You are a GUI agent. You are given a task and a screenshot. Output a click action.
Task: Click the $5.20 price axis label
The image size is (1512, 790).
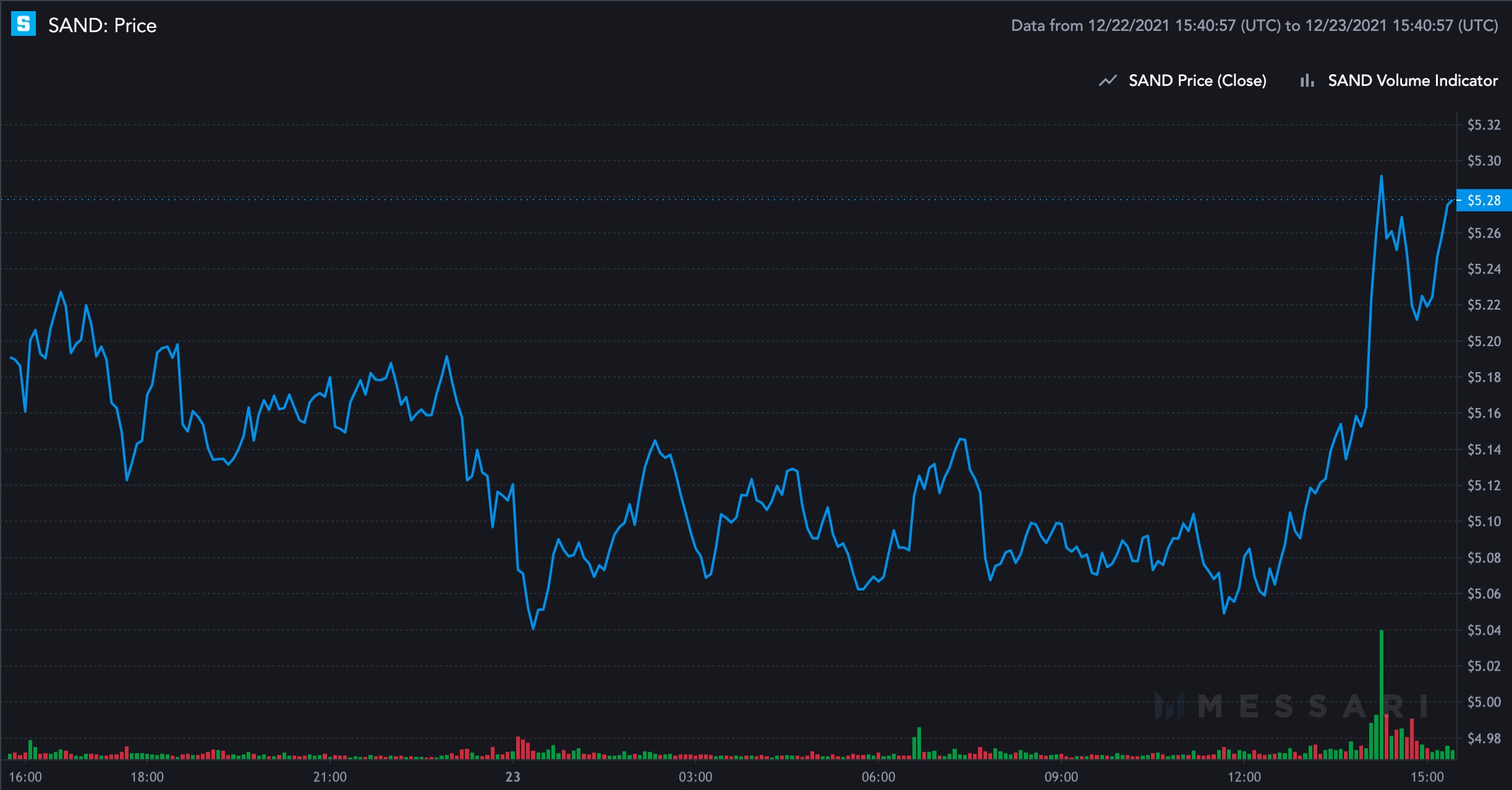tap(1484, 341)
